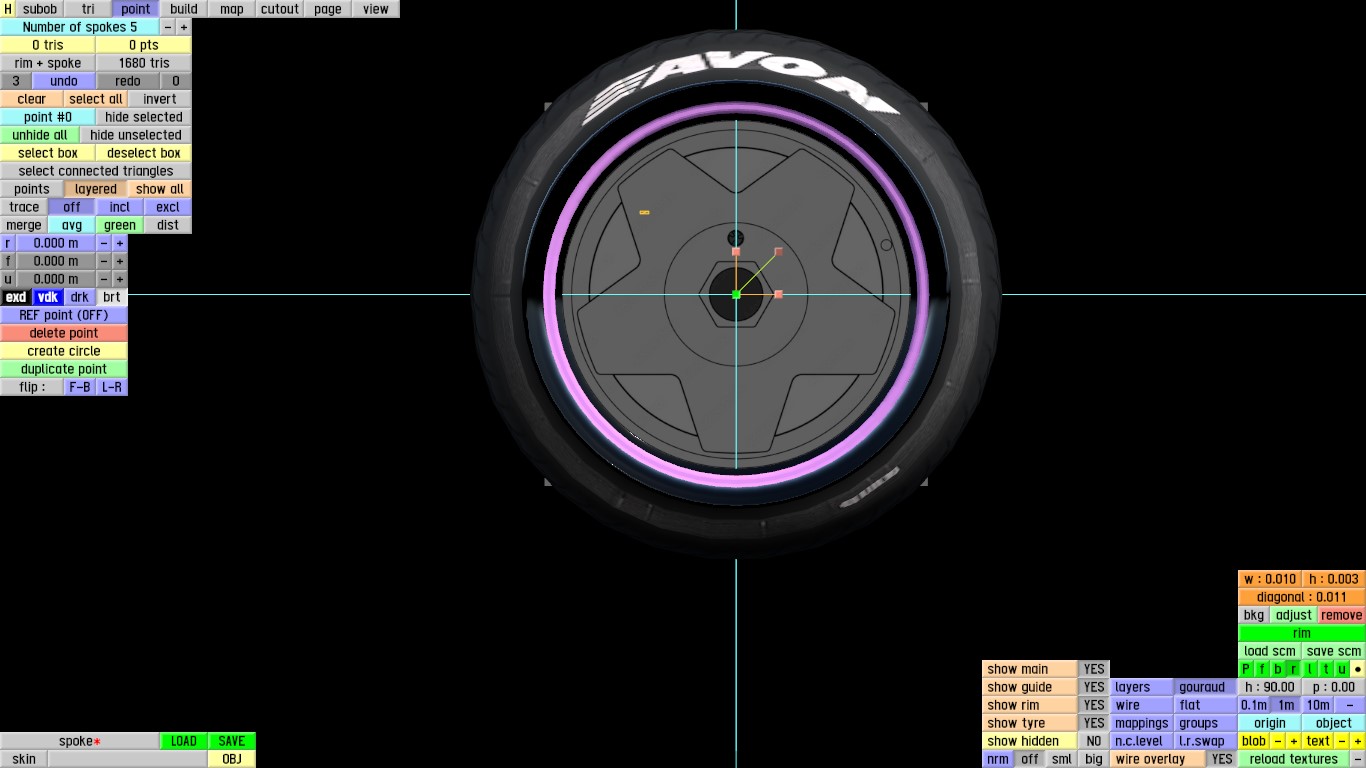Click the undo button
This screenshot has width=1366, height=768.
pos(64,81)
